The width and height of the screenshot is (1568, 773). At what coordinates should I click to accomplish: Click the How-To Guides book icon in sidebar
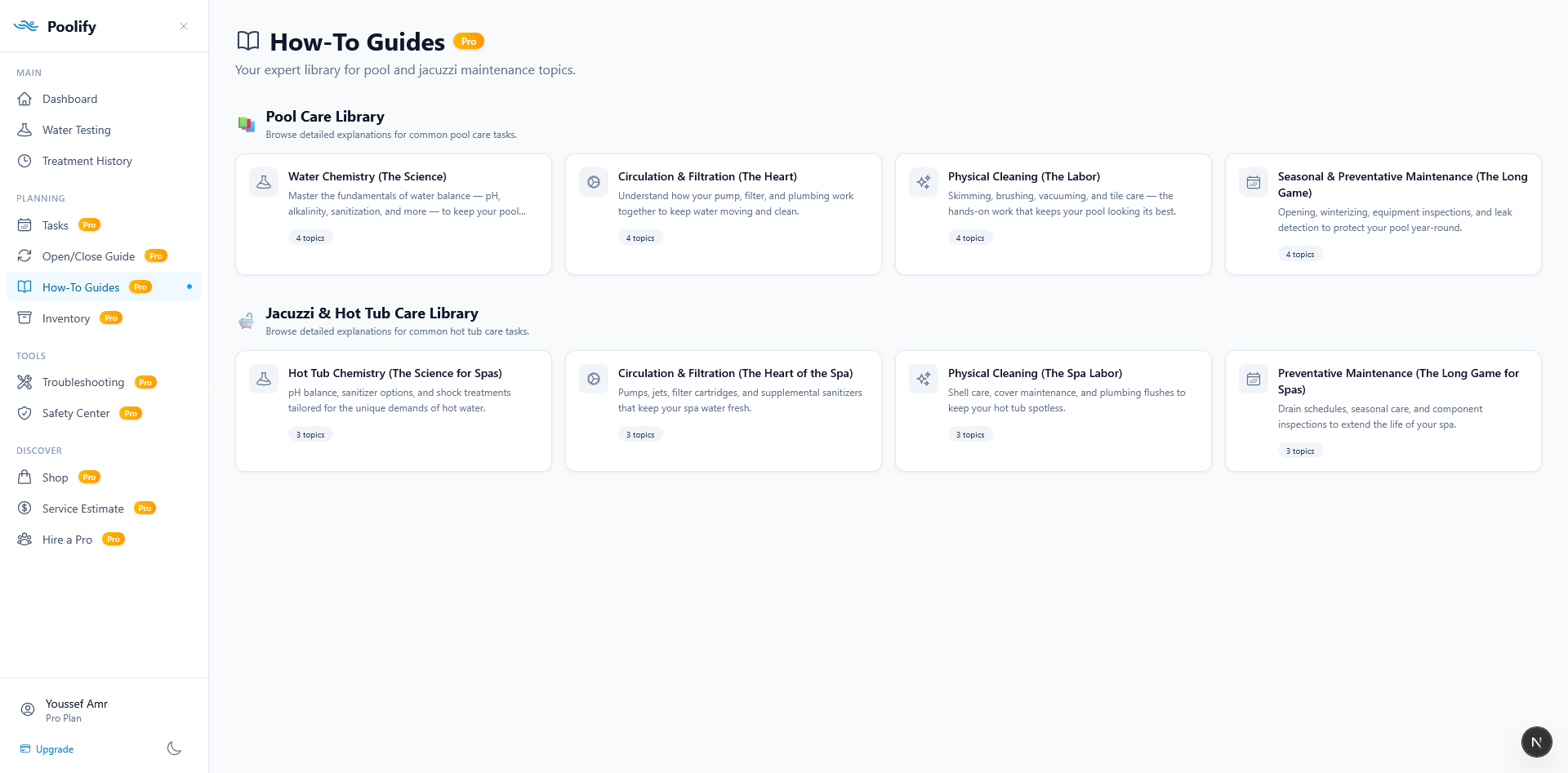[24, 287]
